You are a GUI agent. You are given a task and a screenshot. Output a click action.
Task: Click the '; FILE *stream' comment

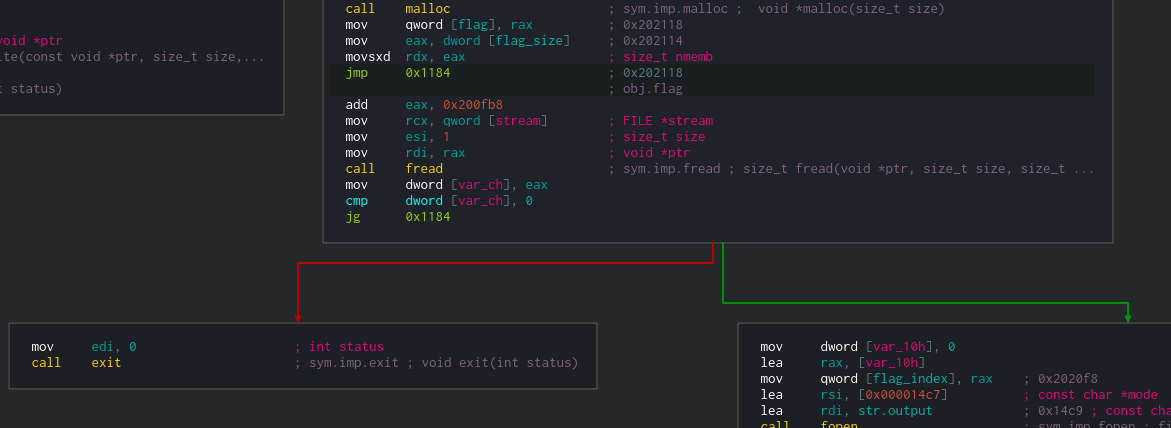pyautogui.click(x=661, y=120)
